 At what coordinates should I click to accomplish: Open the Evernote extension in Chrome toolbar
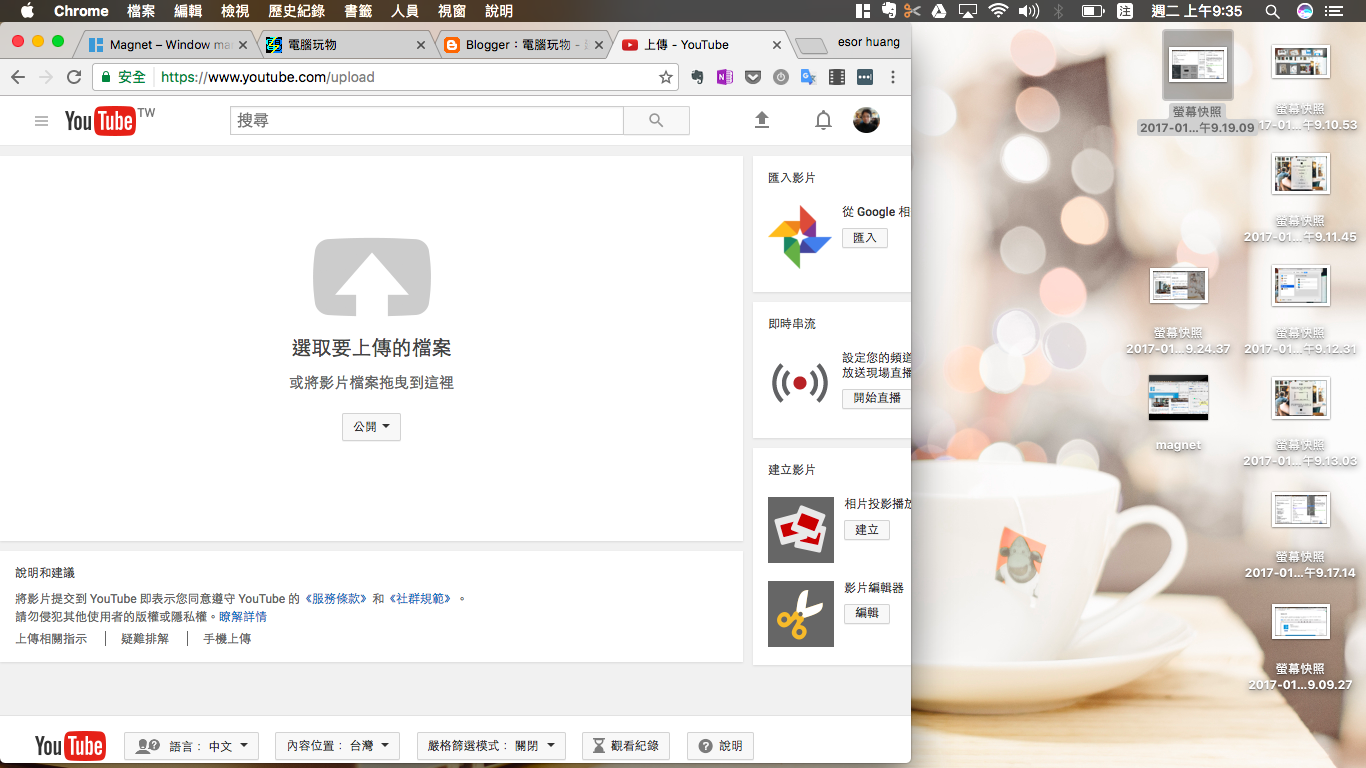point(698,77)
